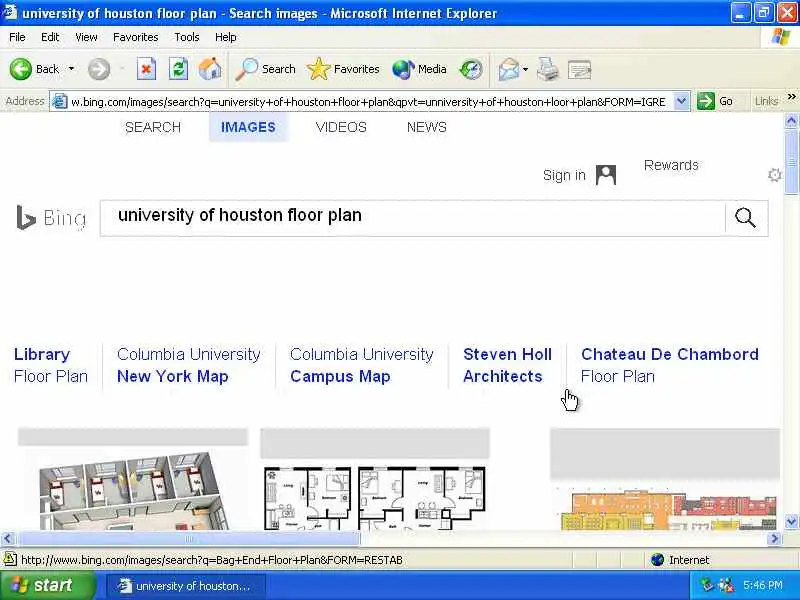Open the Edit menu

pyautogui.click(x=50, y=37)
